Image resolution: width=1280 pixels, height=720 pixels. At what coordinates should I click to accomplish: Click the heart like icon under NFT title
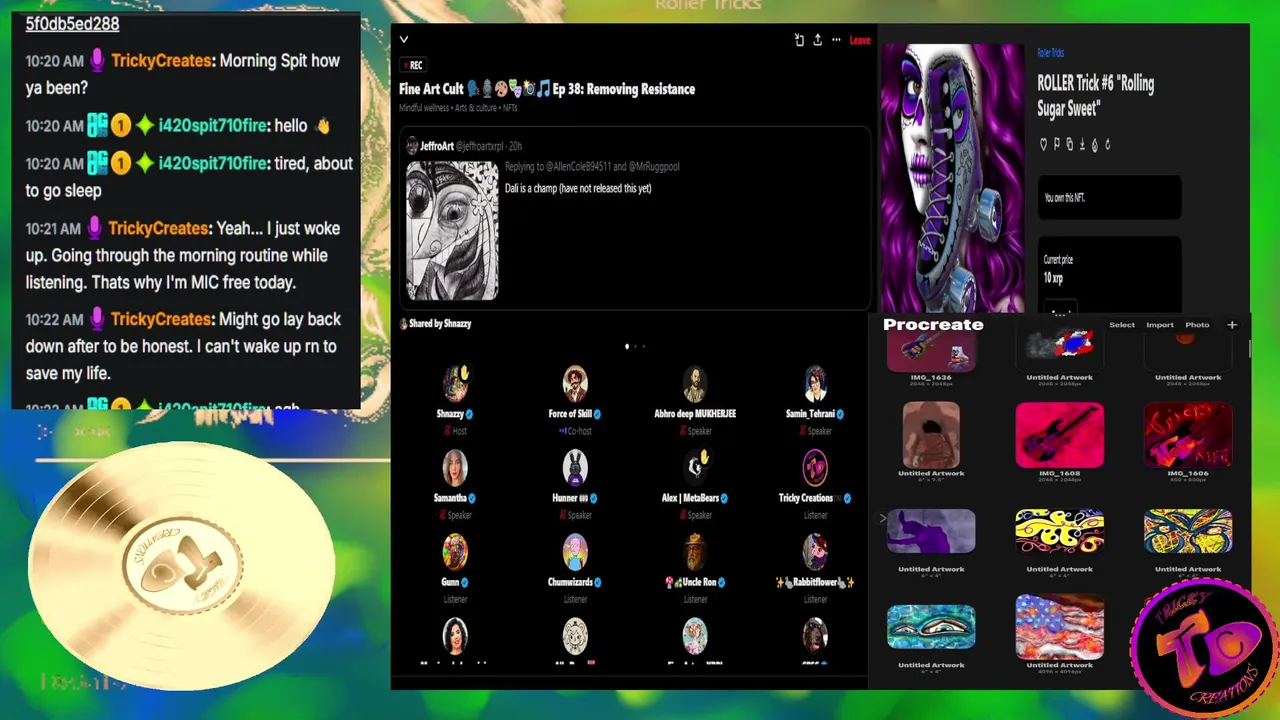click(x=1043, y=144)
